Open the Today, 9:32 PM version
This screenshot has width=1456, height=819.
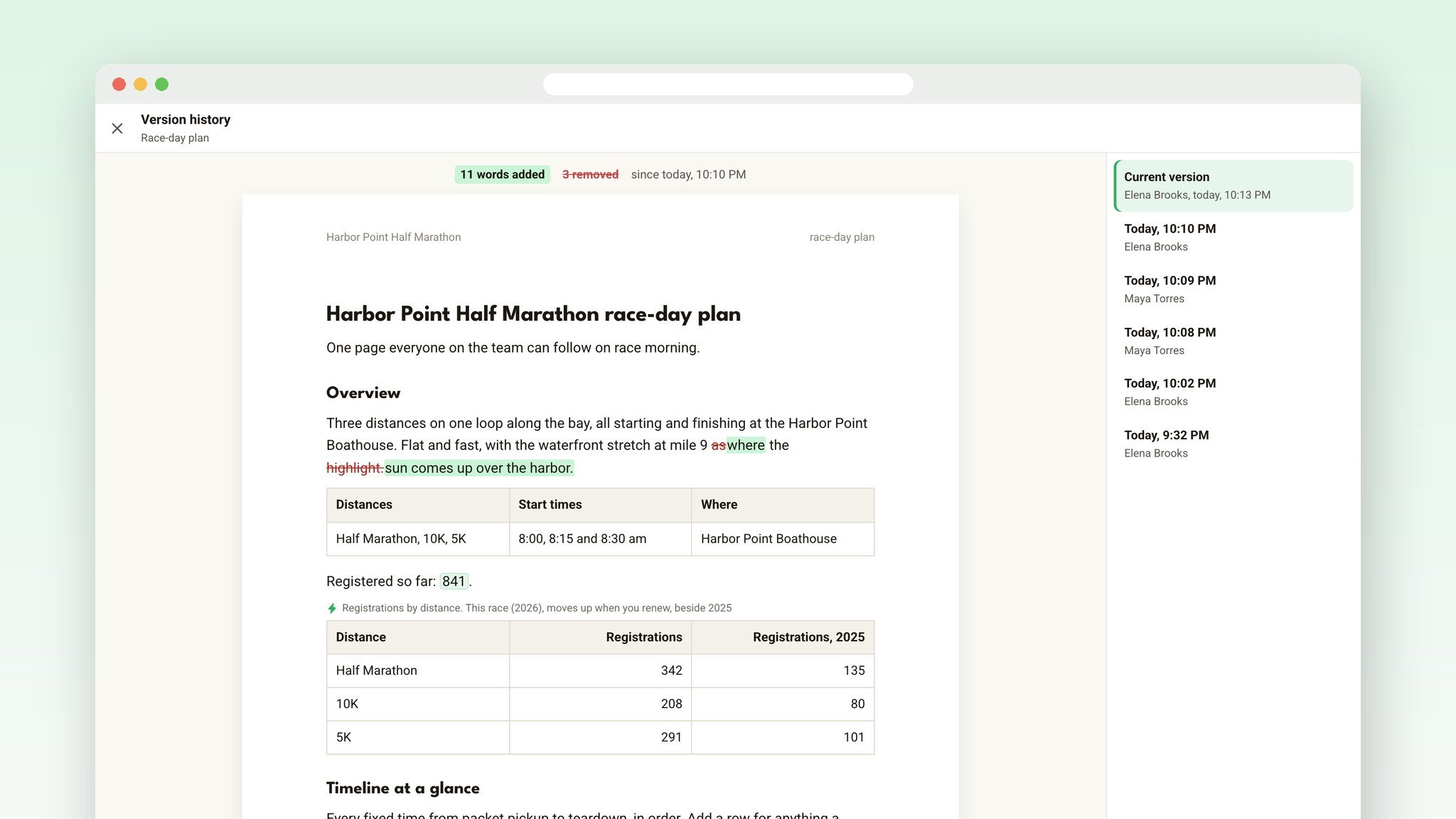pyautogui.click(x=1233, y=444)
